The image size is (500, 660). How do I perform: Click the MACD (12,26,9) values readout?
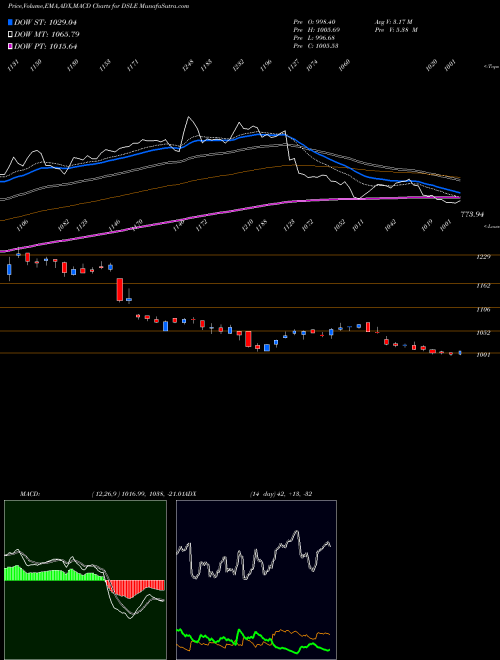coord(138,494)
